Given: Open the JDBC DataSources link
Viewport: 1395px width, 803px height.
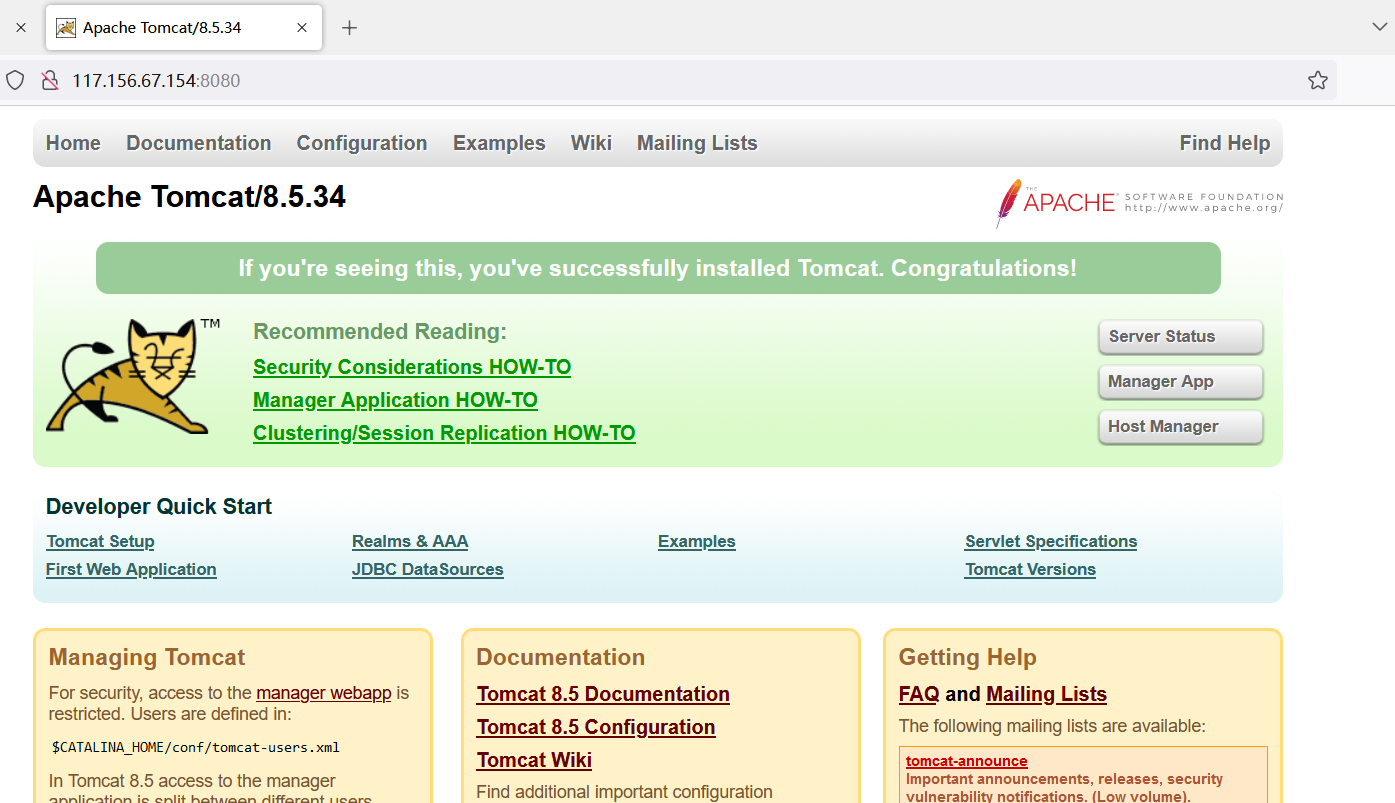Looking at the screenshot, I should click(428, 569).
